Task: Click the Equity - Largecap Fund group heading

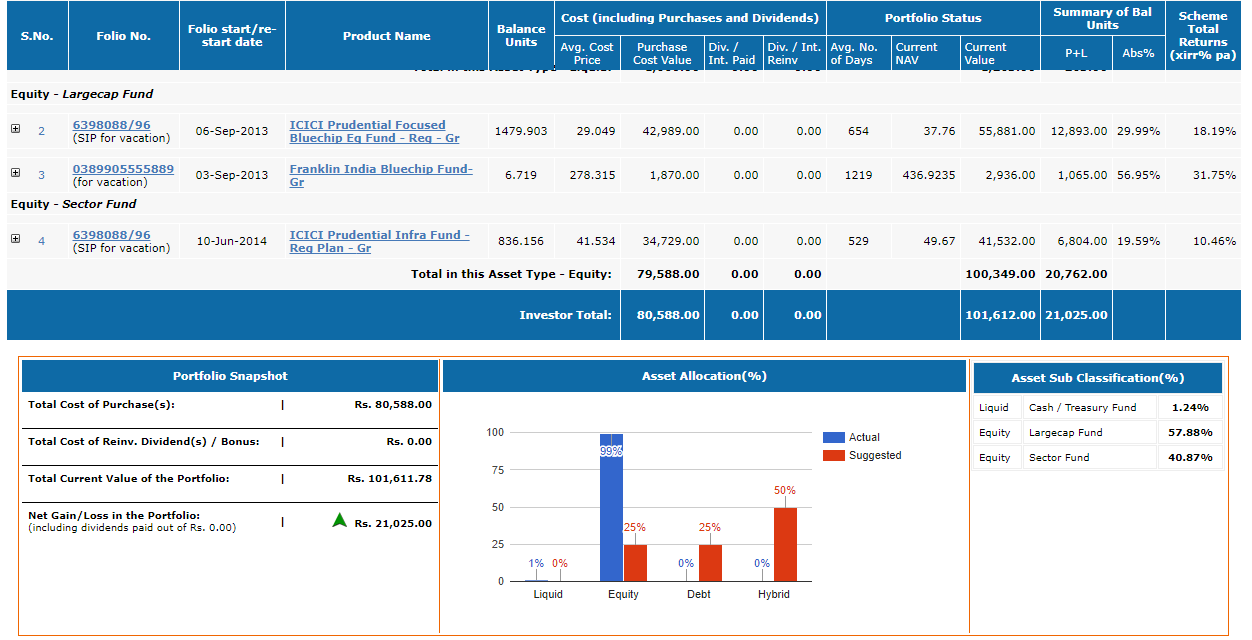Action: 82,94
